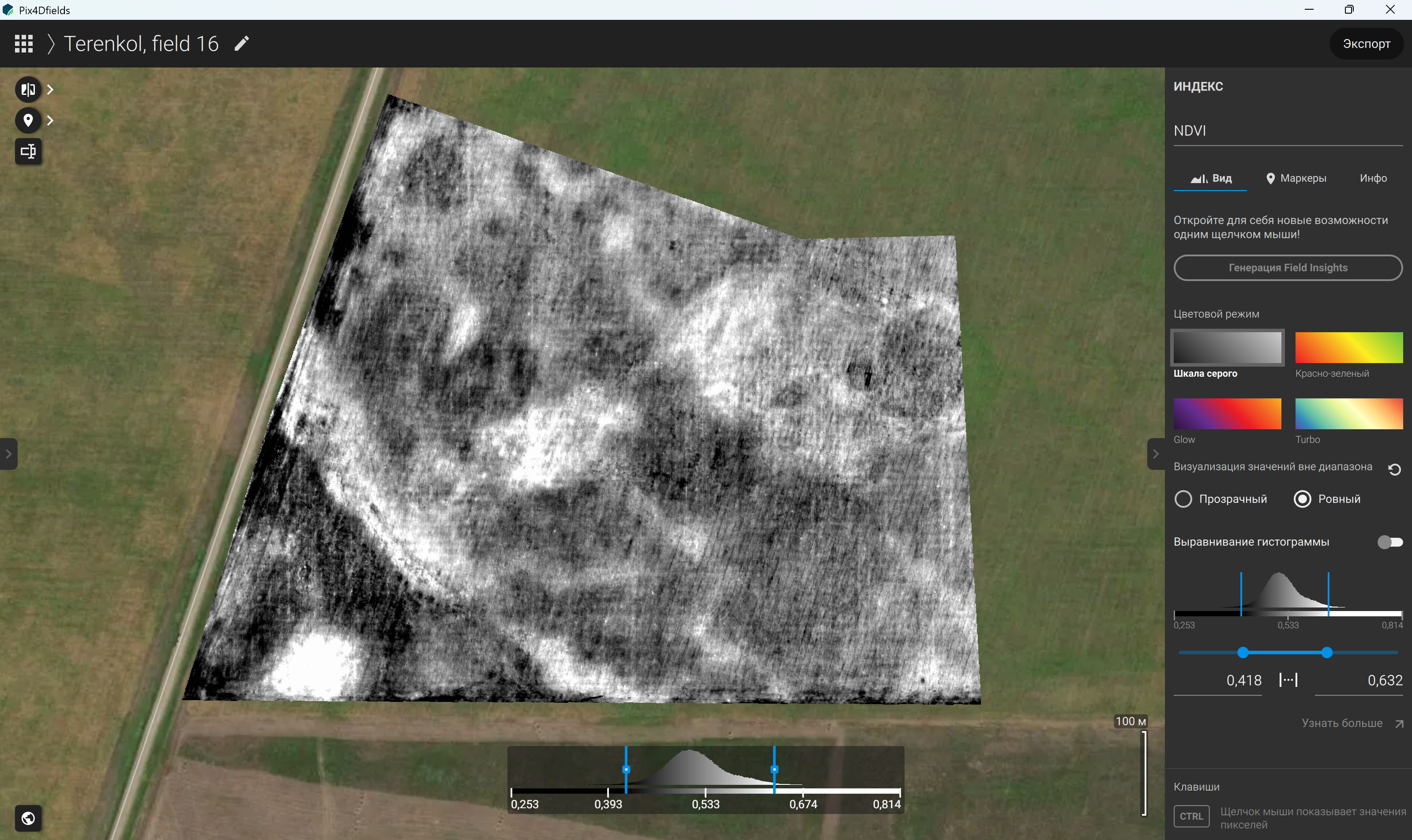Toggle Выравнивание гистограммы switch
The height and width of the screenshot is (840, 1412).
click(x=1390, y=542)
